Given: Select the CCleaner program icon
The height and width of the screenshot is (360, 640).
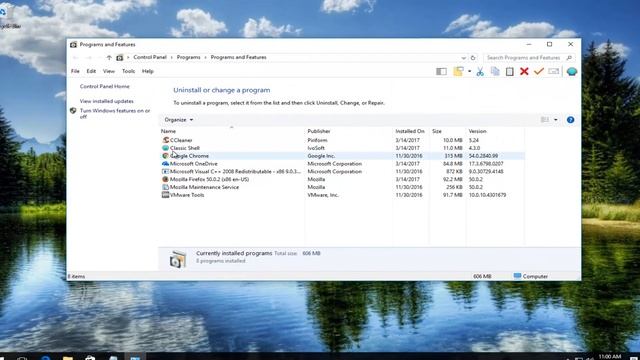Looking at the screenshot, I should pyautogui.click(x=165, y=140).
